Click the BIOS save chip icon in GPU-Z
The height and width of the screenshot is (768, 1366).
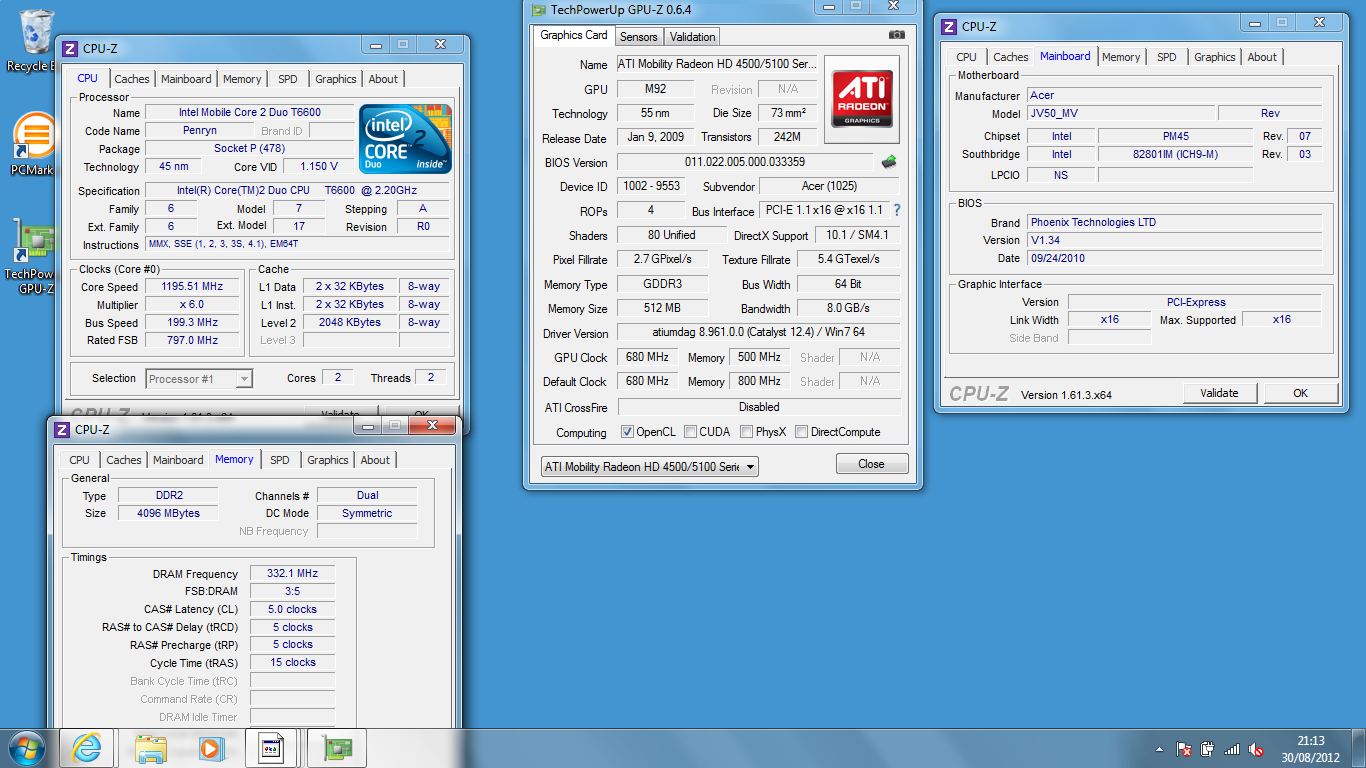888,161
